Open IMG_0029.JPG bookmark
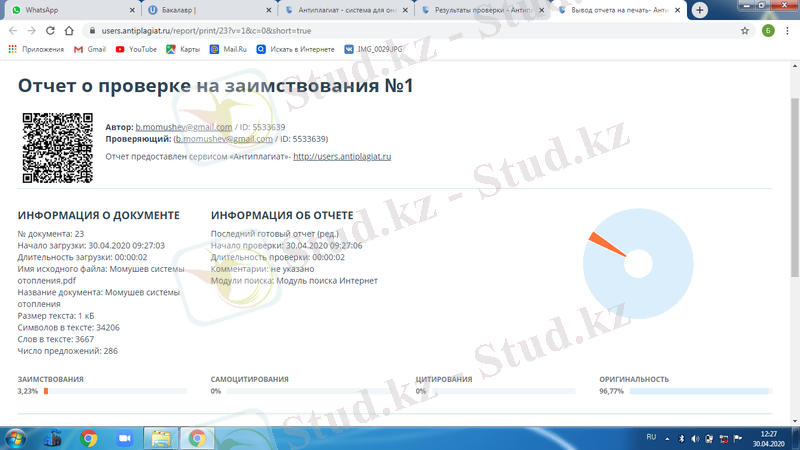 373,49
